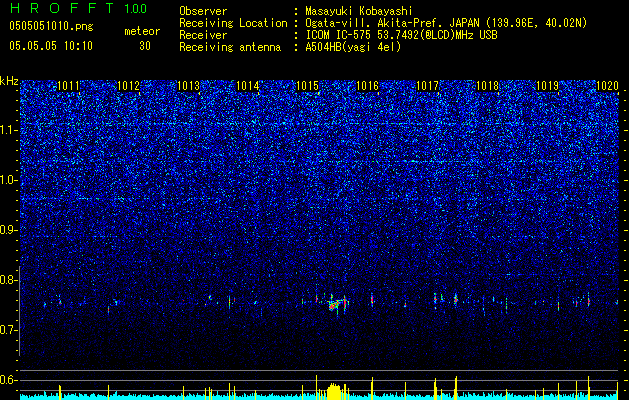Image resolution: width=629 pixels, height=400 pixels.
Task: Click the 0.8 kHz axis tick label
Action: [9, 280]
